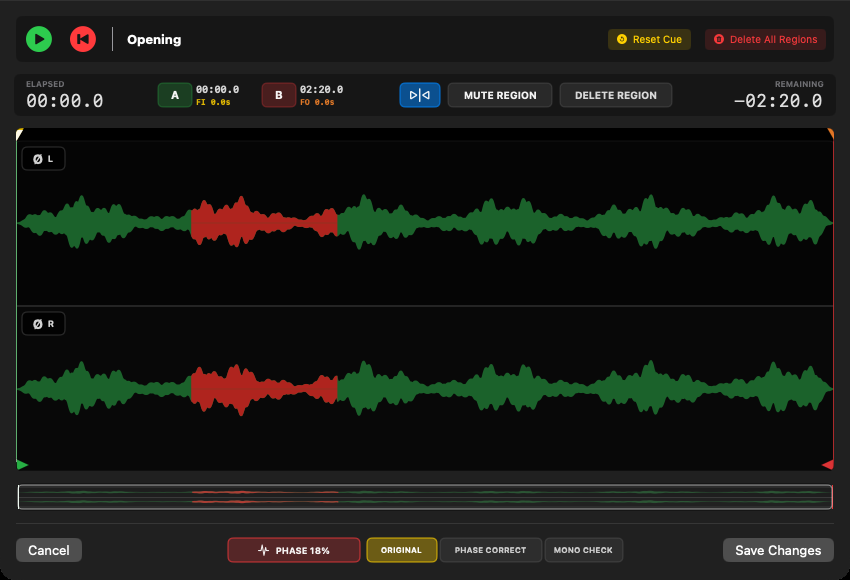The width and height of the screenshot is (850, 580).
Task: Click the white cue-in marker at top left
Action: [x=19, y=133]
